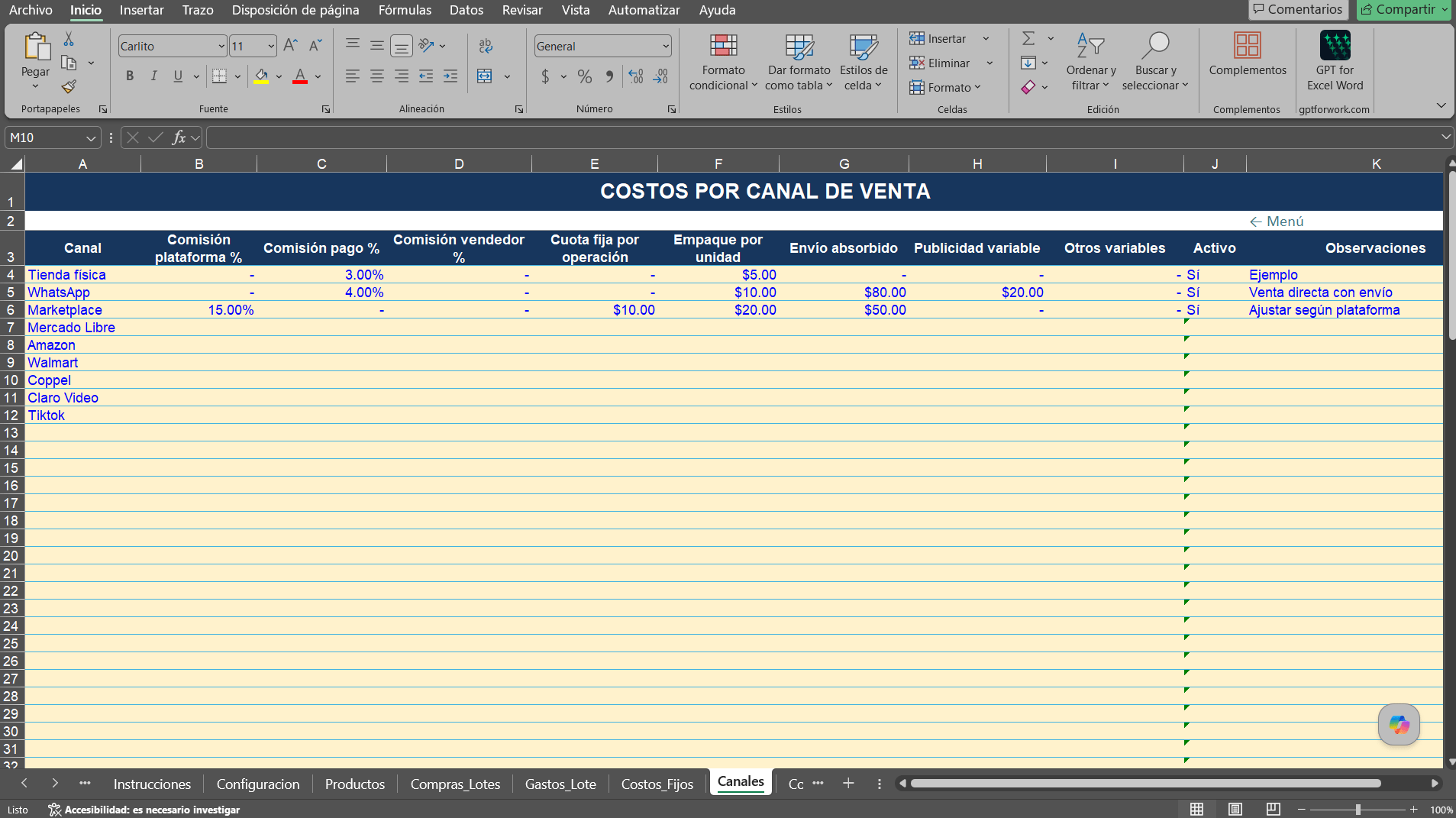Expand the Name Box M10 dropdown

pyautogui.click(x=91, y=138)
